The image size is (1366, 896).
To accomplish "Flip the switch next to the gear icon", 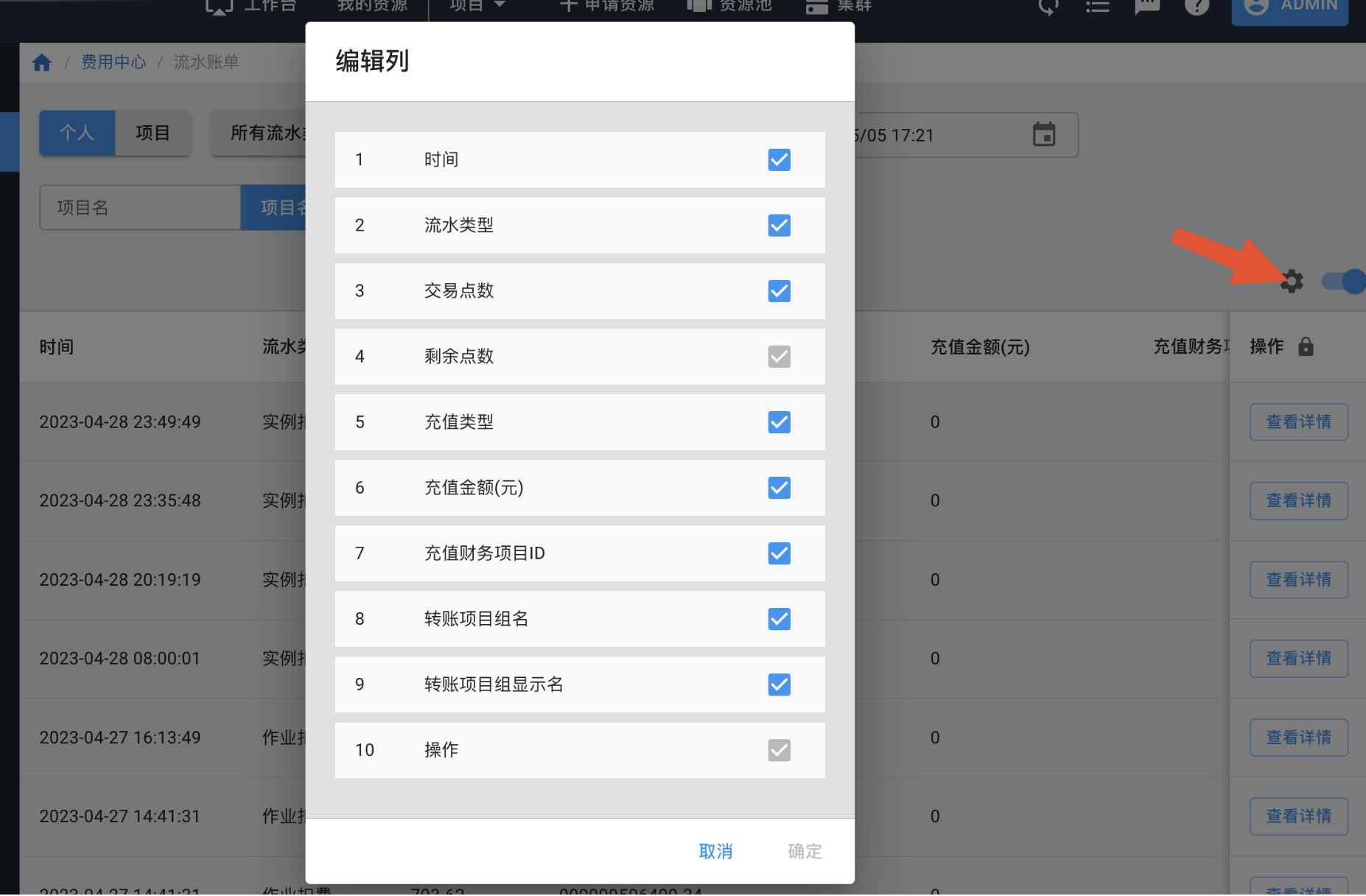I will pos(1342,281).
